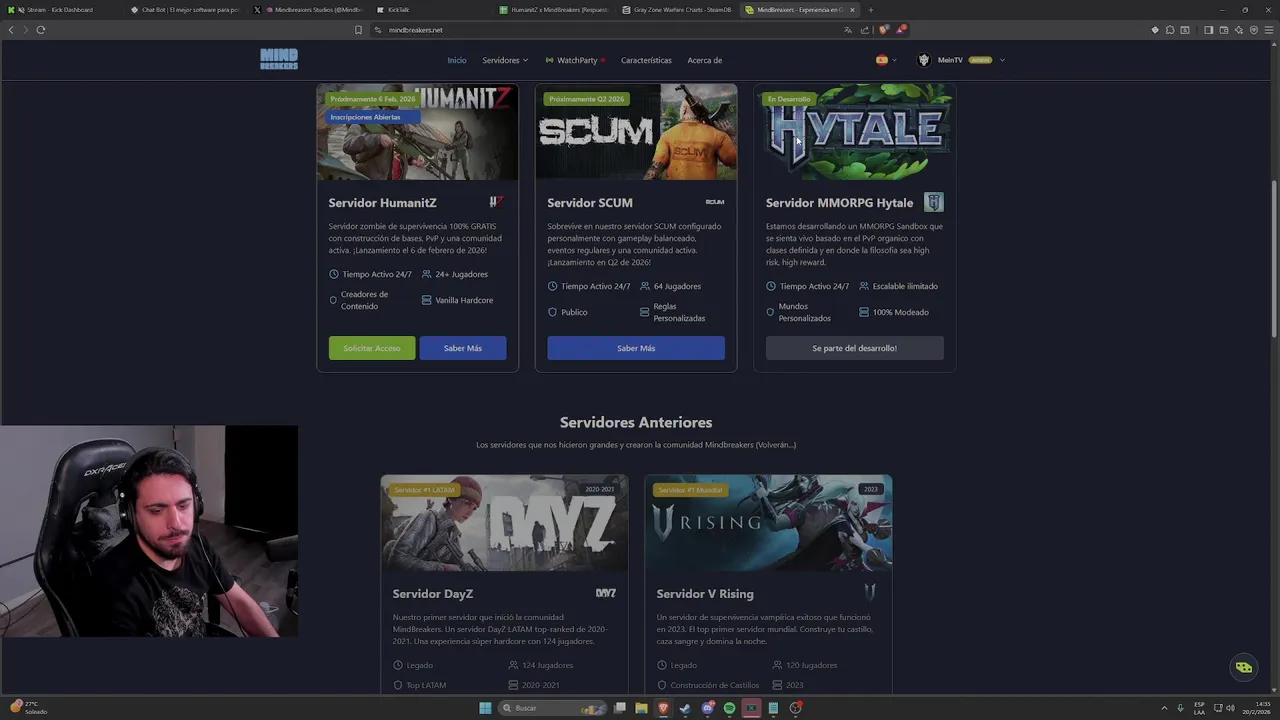The image size is (1280, 720).
Task: Toggle the browser sidebar panel icon
Action: [x=1208, y=30]
